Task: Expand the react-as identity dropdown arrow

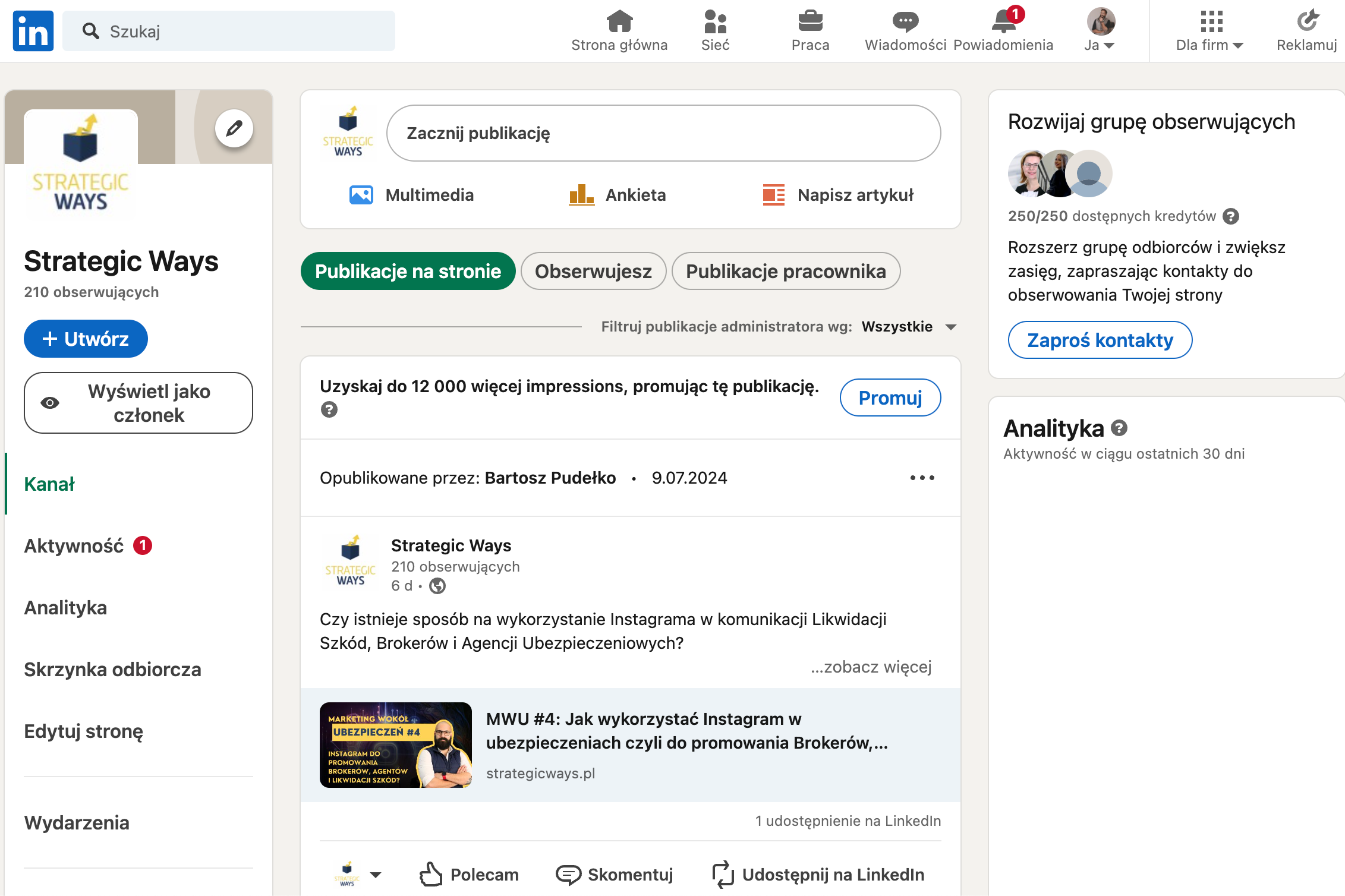Action: click(376, 875)
